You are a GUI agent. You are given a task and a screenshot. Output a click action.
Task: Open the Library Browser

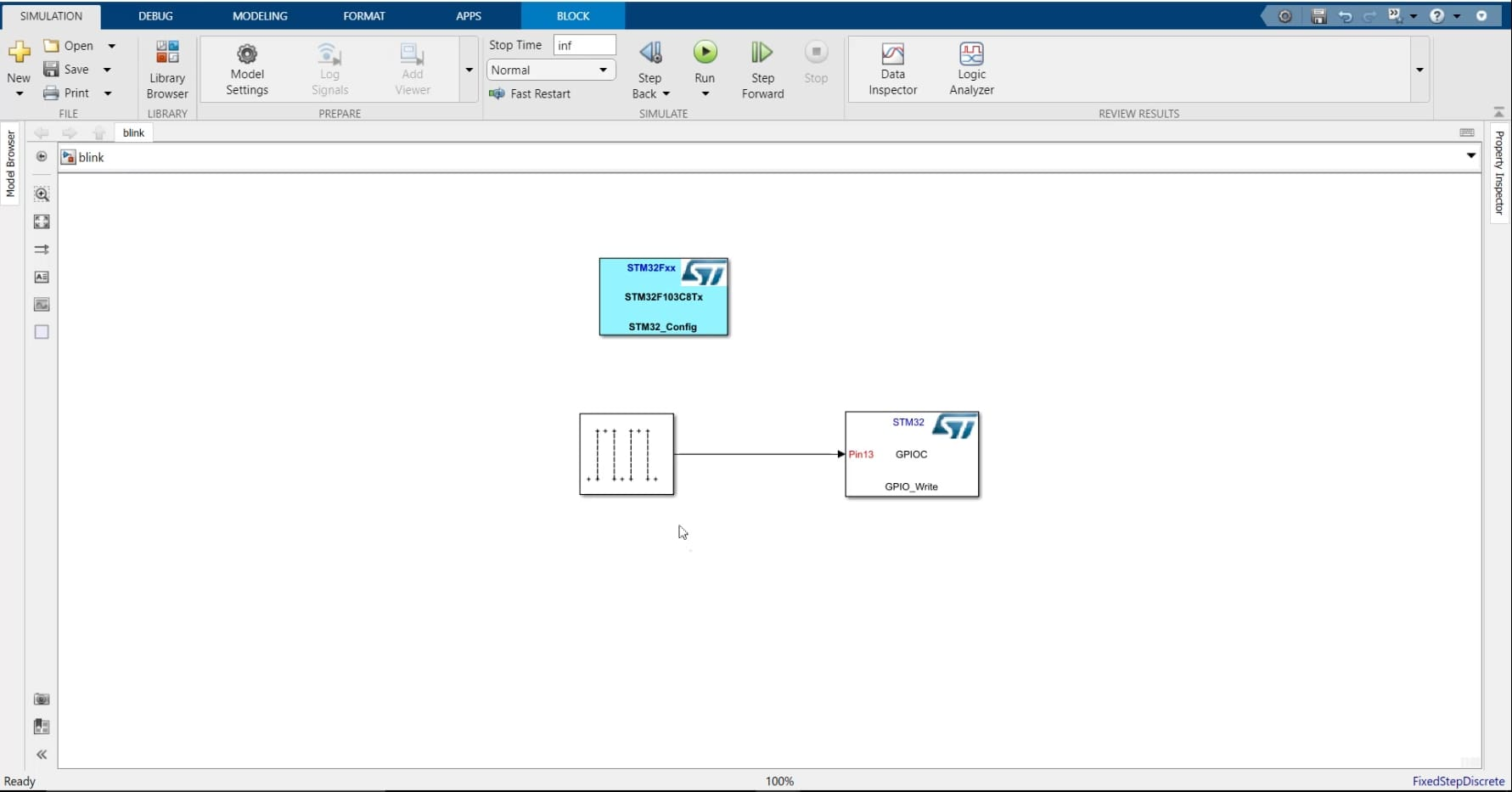[x=166, y=70]
